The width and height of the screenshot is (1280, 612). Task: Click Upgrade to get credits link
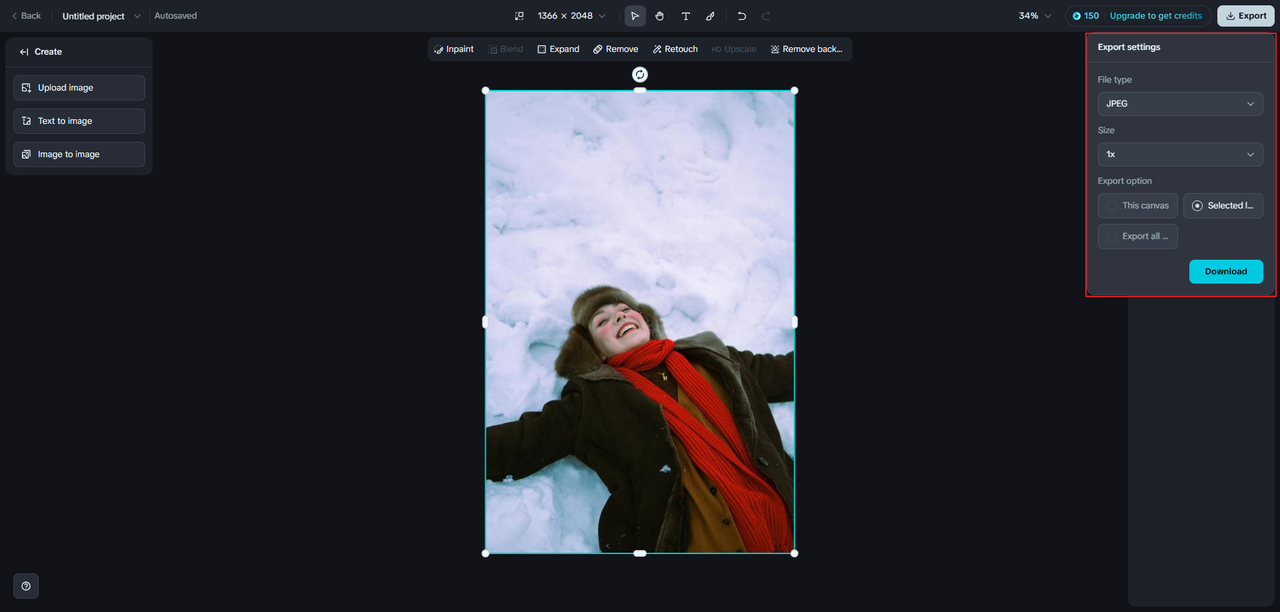1156,16
